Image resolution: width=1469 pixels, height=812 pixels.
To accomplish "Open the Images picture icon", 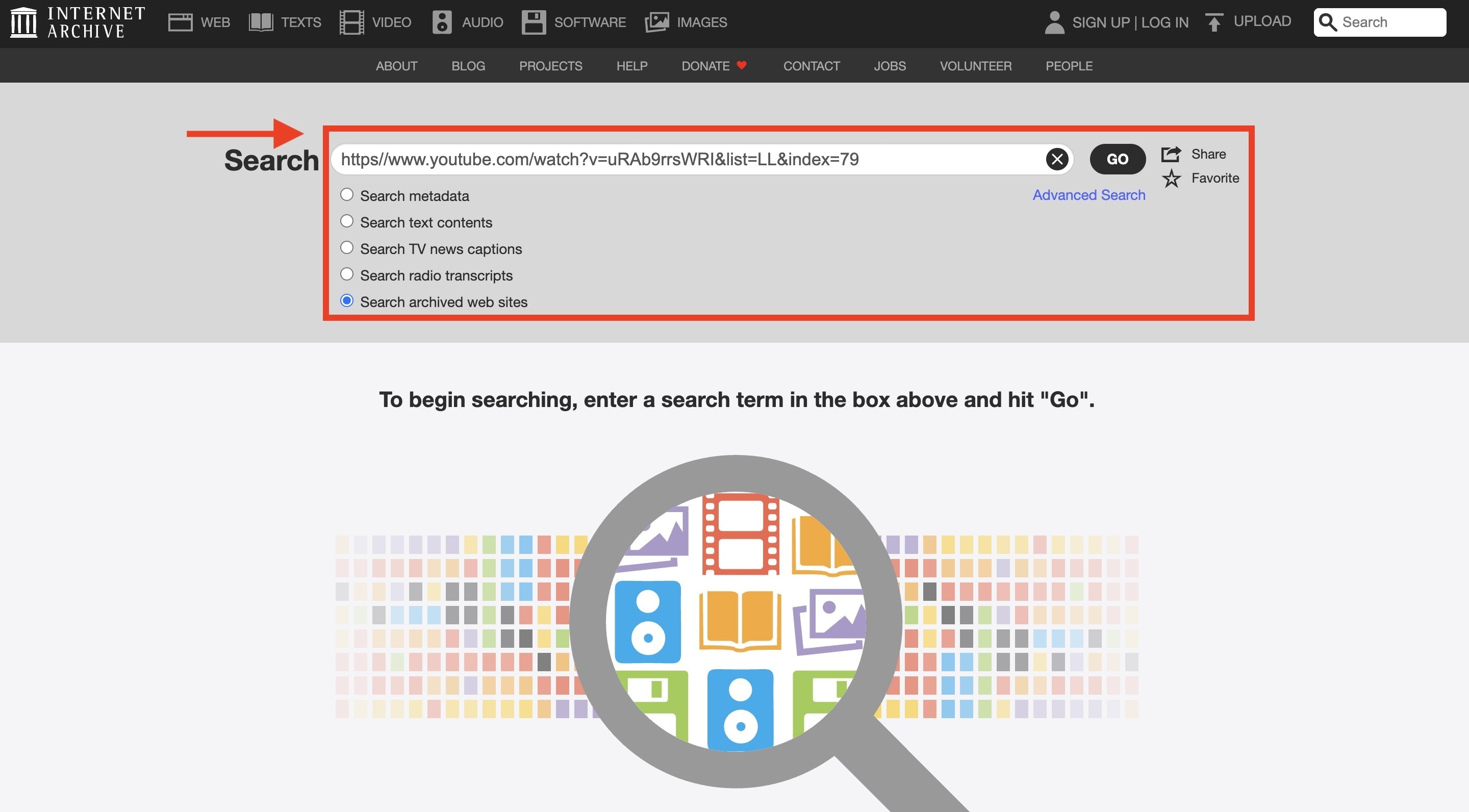I will (x=656, y=22).
